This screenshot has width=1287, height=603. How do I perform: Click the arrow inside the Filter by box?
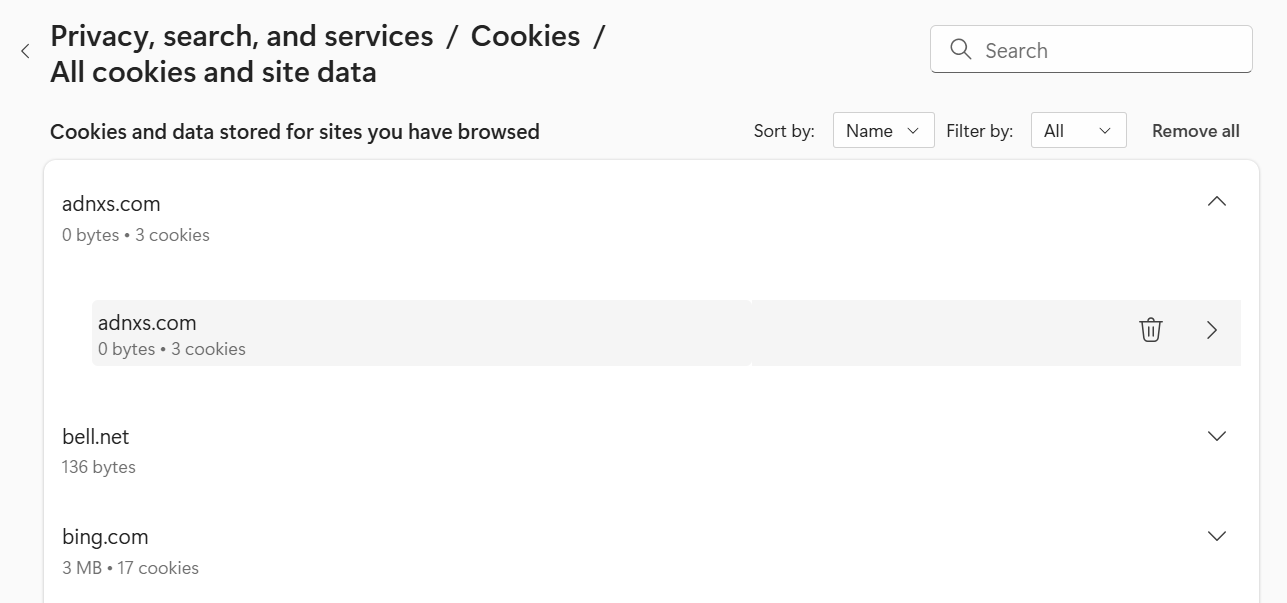pyautogui.click(x=1105, y=131)
